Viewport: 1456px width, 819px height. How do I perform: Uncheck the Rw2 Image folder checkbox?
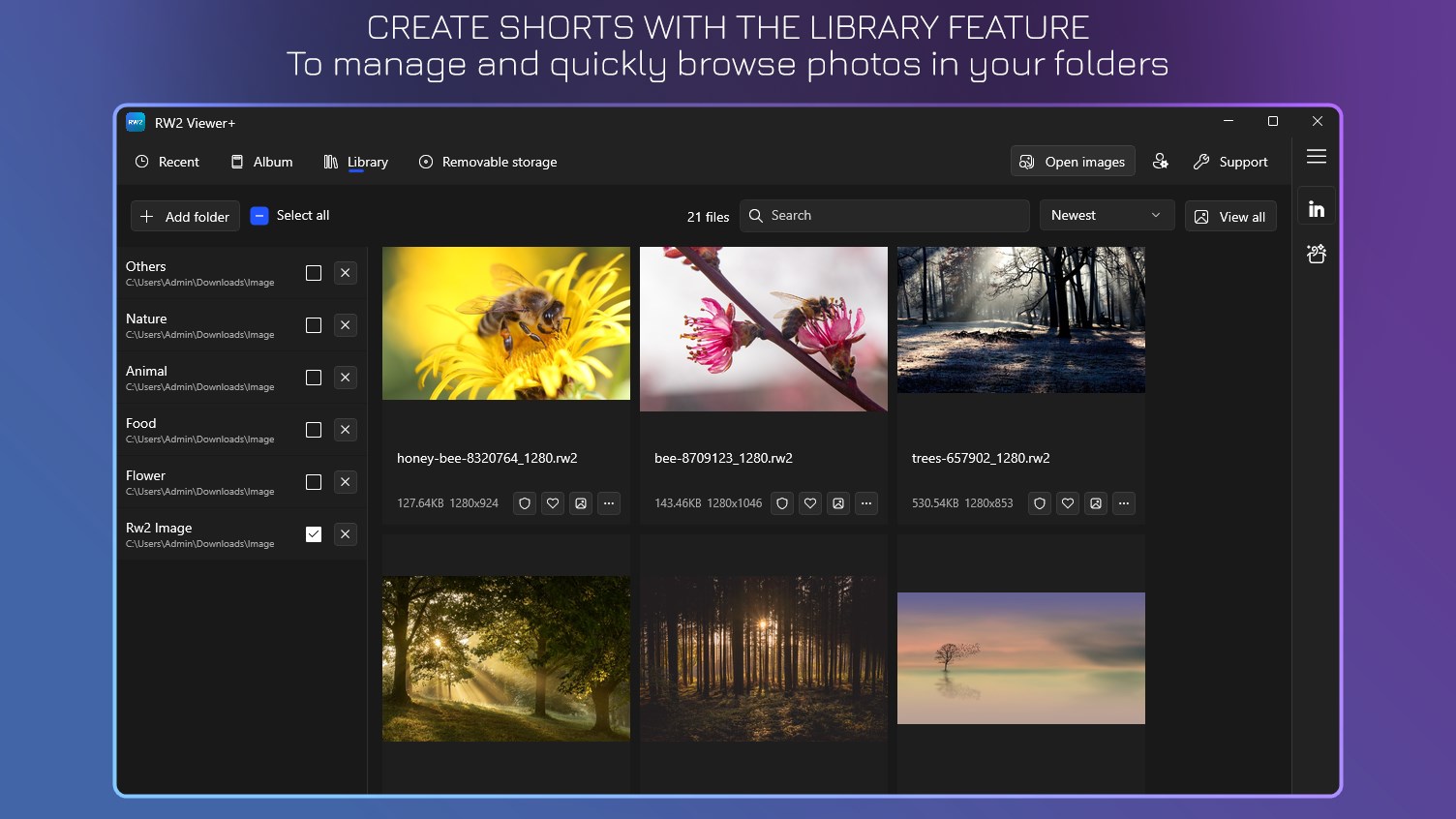[x=314, y=534]
